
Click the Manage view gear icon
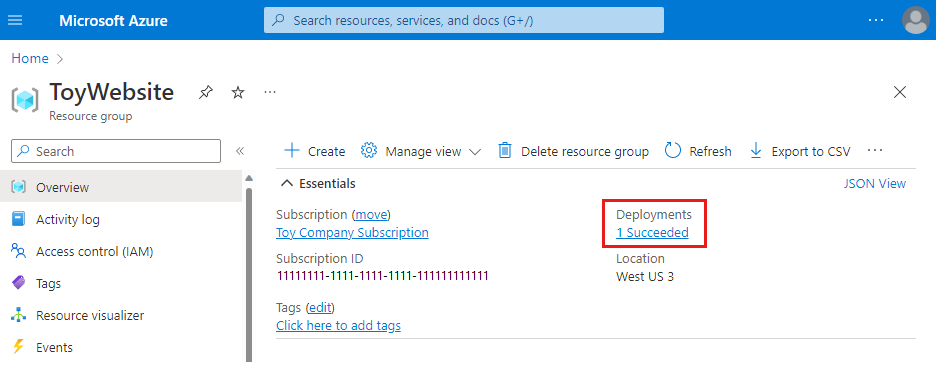click(369, 151)
